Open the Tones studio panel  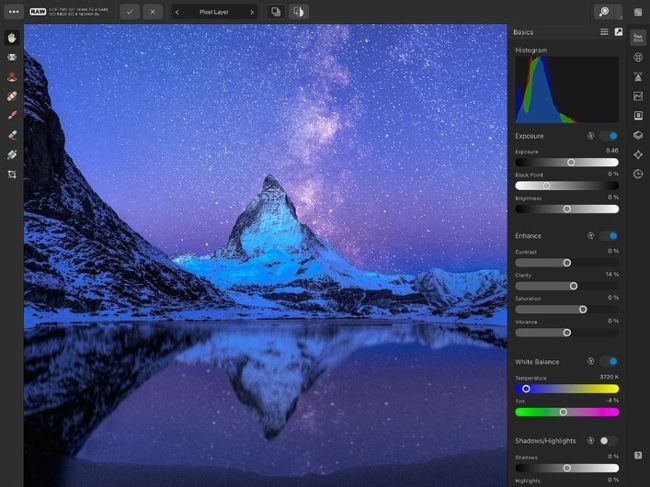(638, 96)
